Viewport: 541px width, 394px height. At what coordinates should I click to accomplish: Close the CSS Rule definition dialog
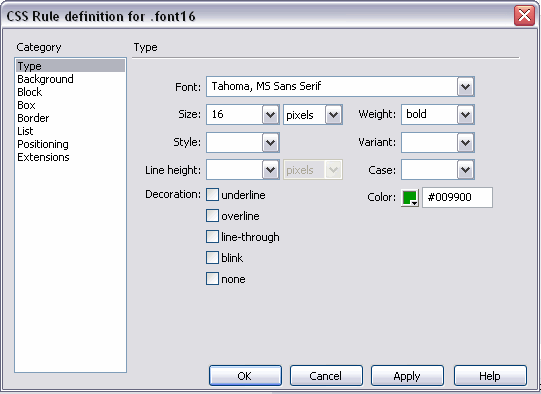pyautogui.click(x=524, y=16)
